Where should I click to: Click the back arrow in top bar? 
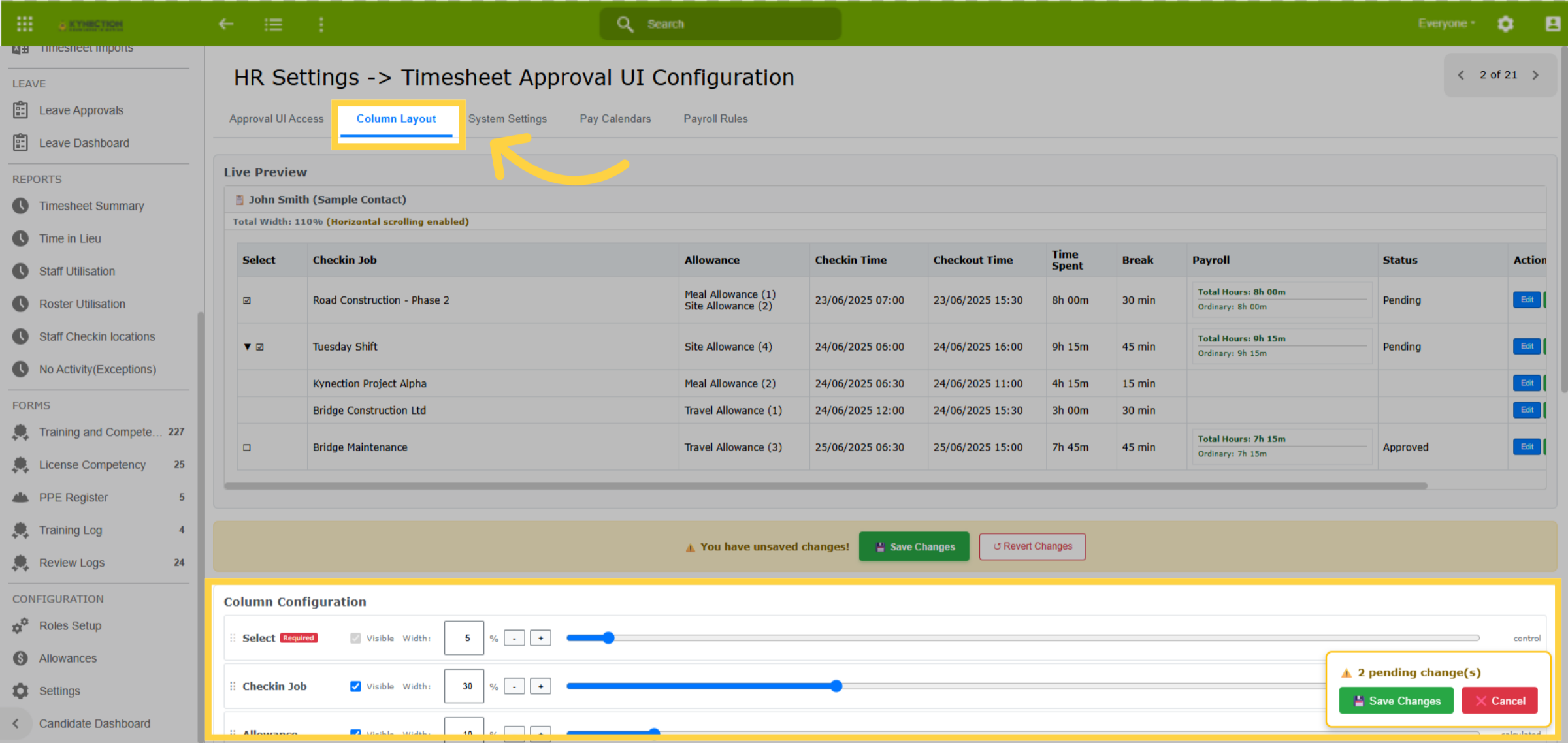pyautogui.click(x=226, y=24)
